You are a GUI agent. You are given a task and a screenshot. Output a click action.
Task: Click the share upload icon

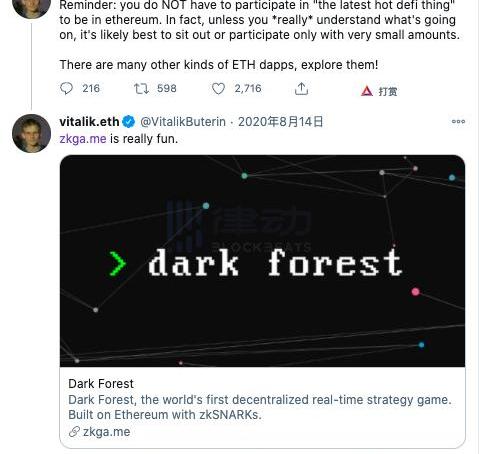pyautogui.click(x=301, y=89)
